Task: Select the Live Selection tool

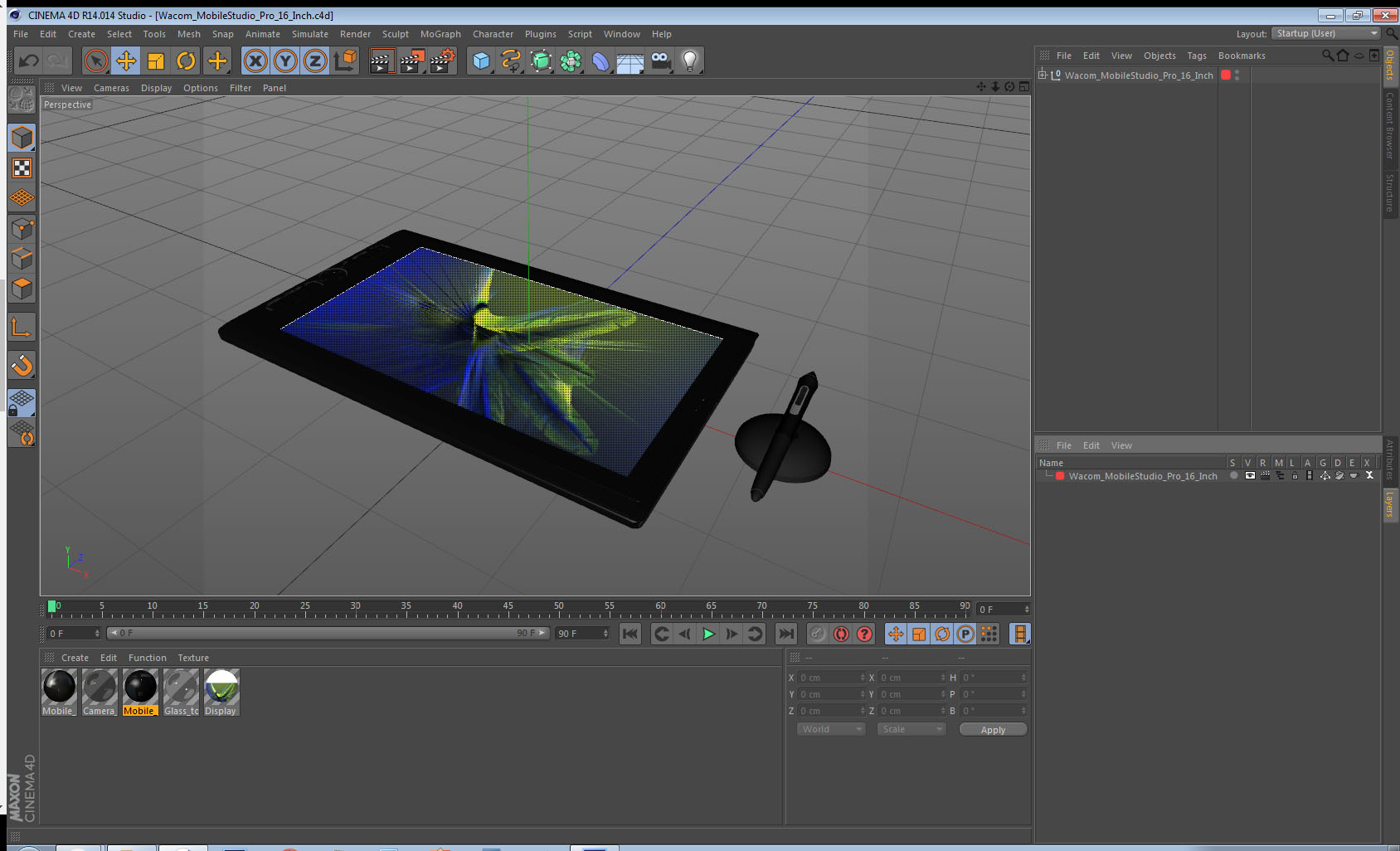Action: (x=96, y=61)
